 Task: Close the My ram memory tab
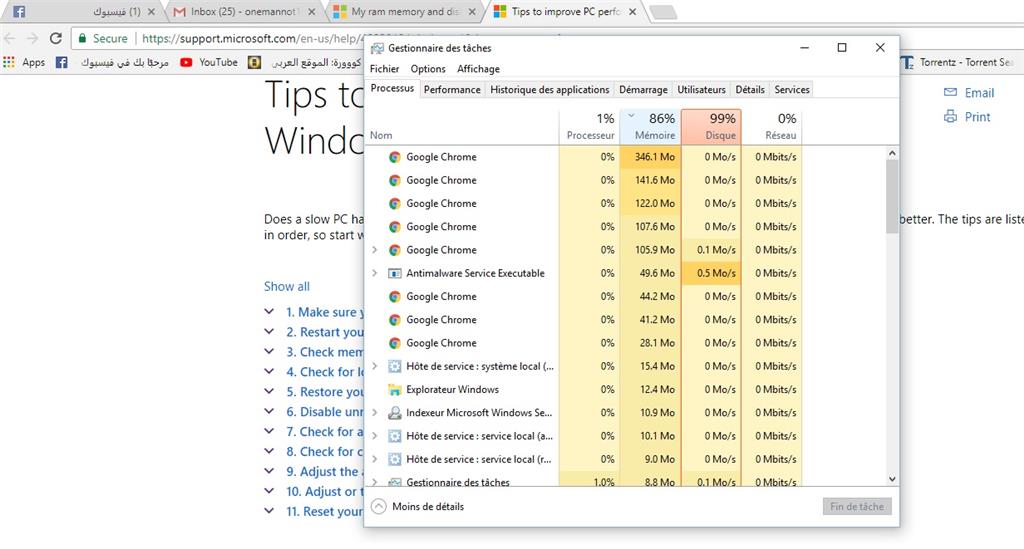click(472, 12)
